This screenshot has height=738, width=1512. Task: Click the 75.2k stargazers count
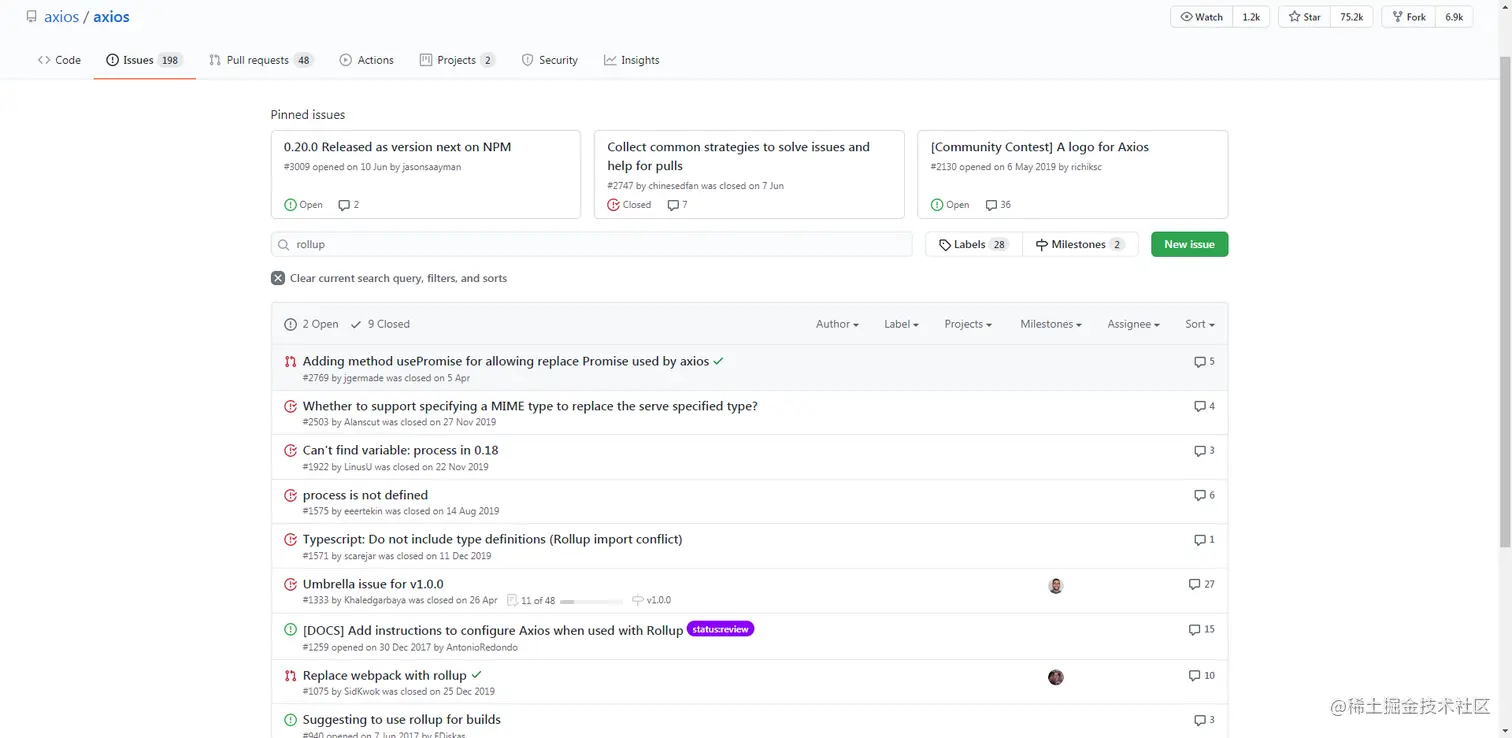pyautogui.click(x=1351, y=17)
